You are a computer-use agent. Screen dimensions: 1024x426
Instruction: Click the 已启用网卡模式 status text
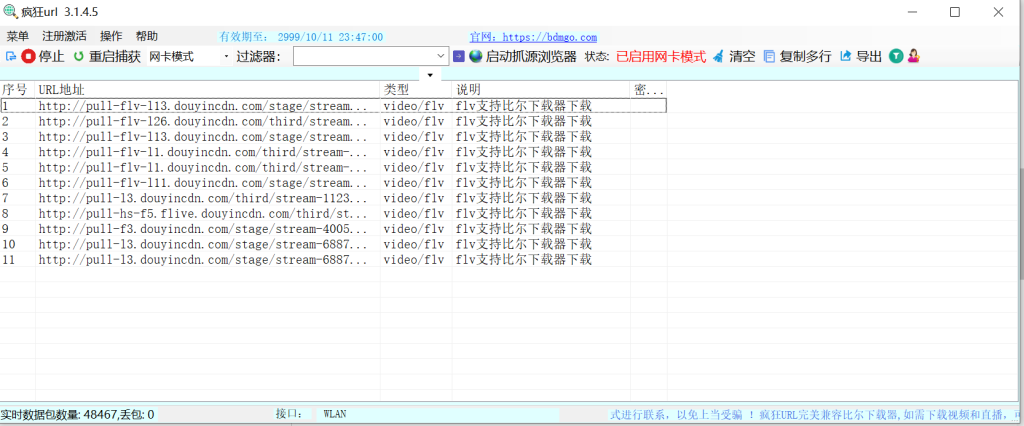click(661, 56)
